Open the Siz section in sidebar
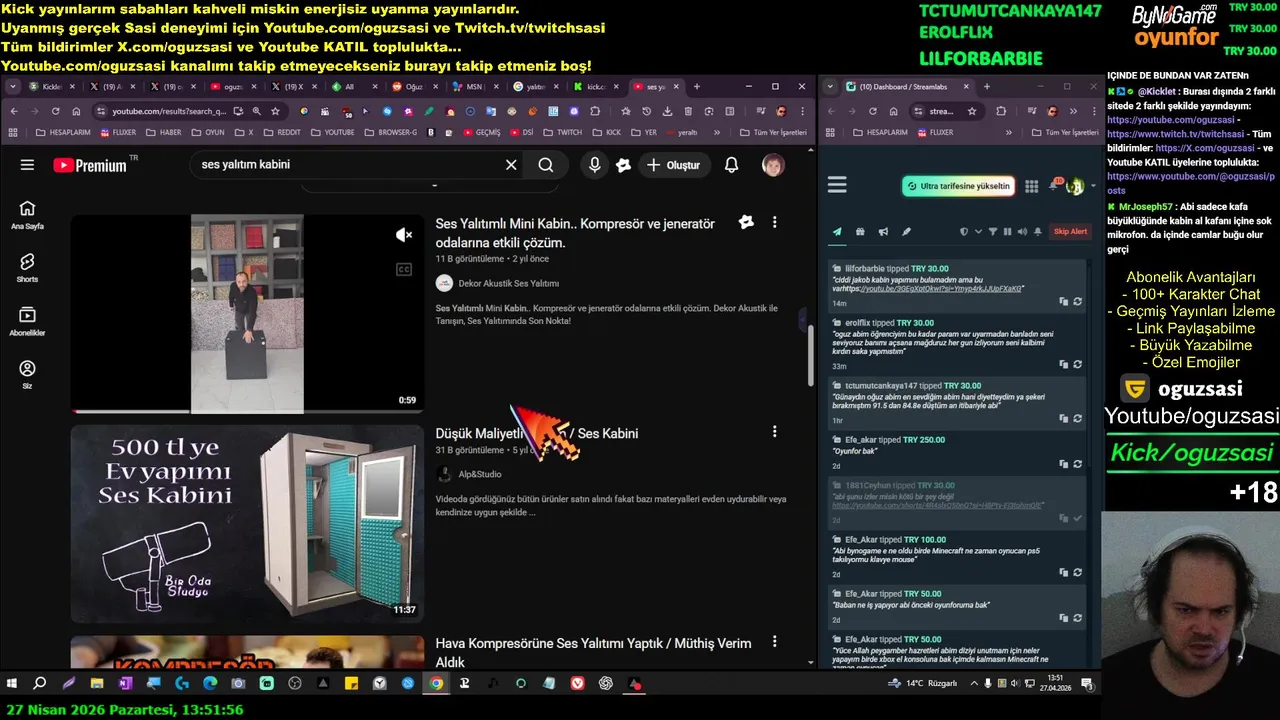Image resolution: width=1280 pixels, height=720 pixels. pyautogui.click(x=27, y=375)
